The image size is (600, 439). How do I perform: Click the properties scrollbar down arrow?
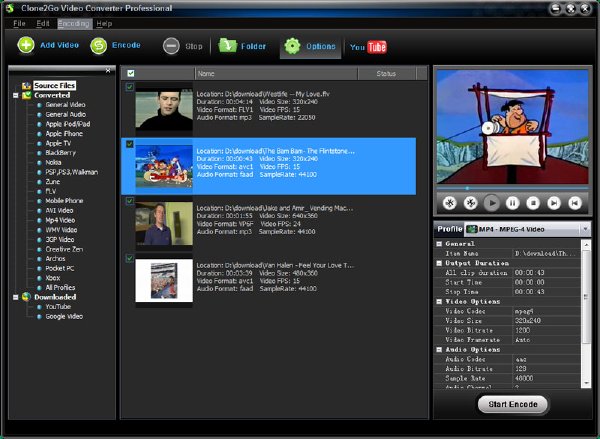pyautogui.click(x=586, y=383)
